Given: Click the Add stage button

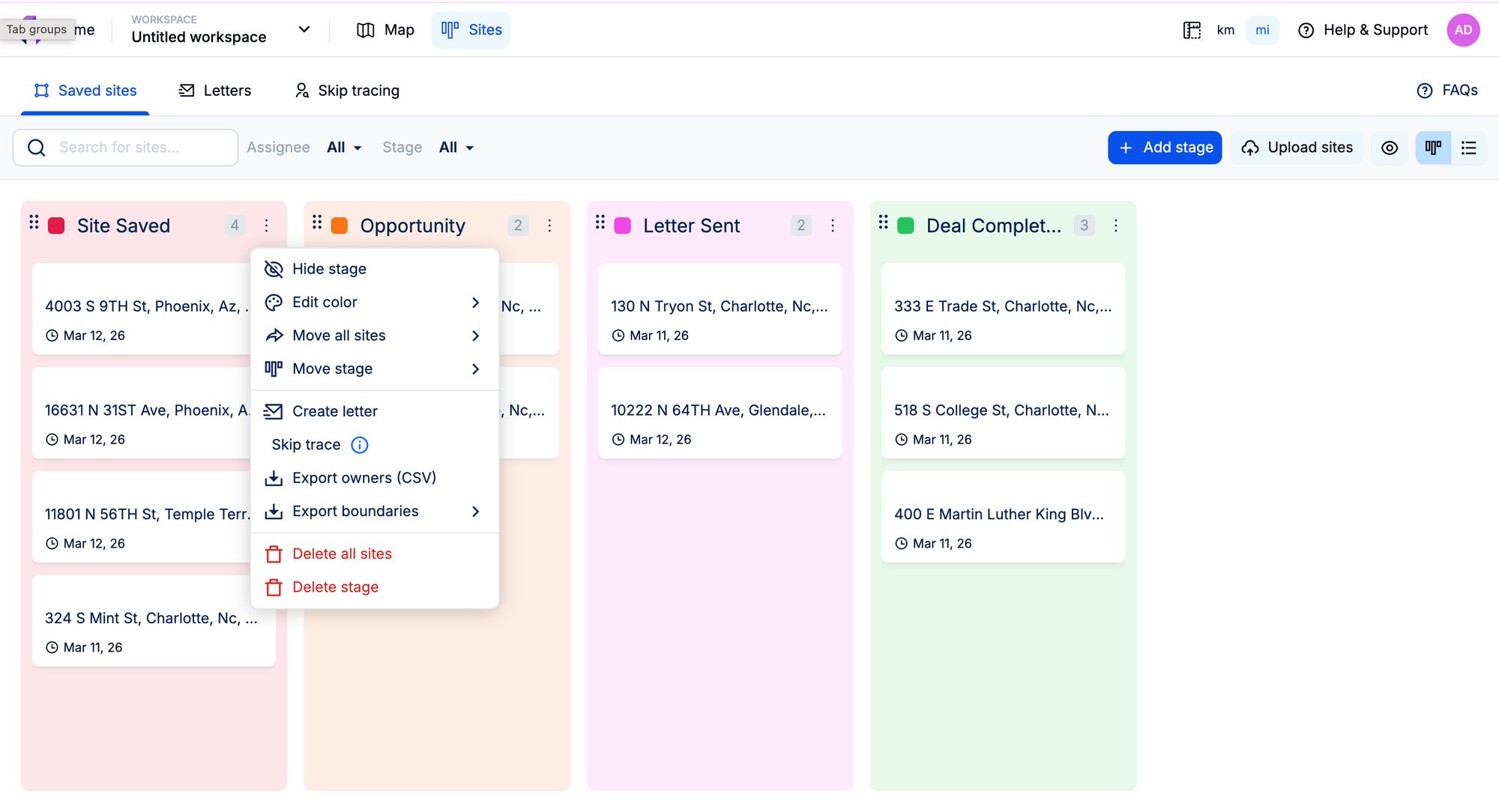Looking at the screenshot, I should pyautogui.click(x=1164, y=148).
